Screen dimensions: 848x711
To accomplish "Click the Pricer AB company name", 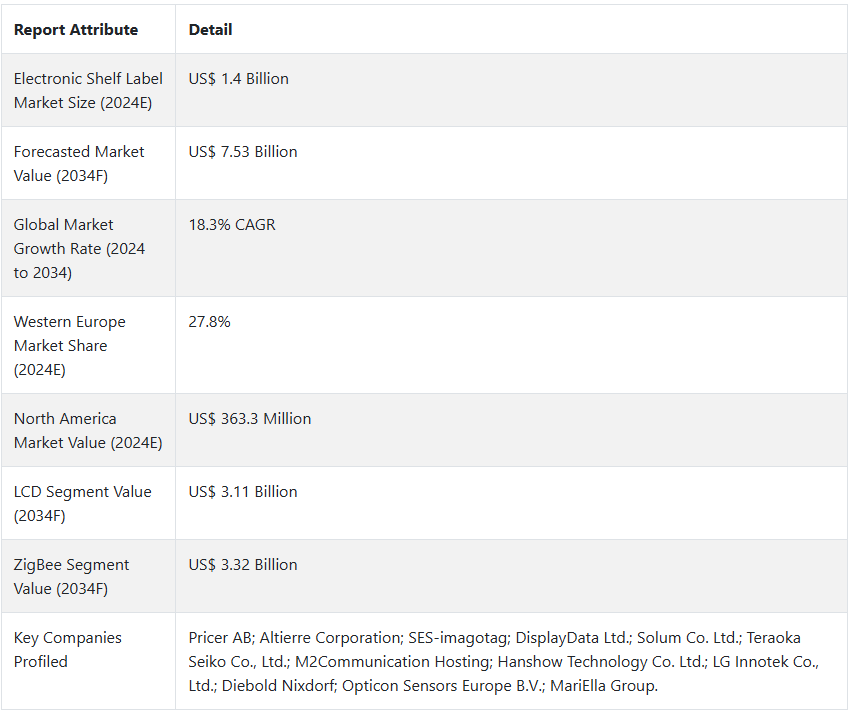I will point(221,638).
